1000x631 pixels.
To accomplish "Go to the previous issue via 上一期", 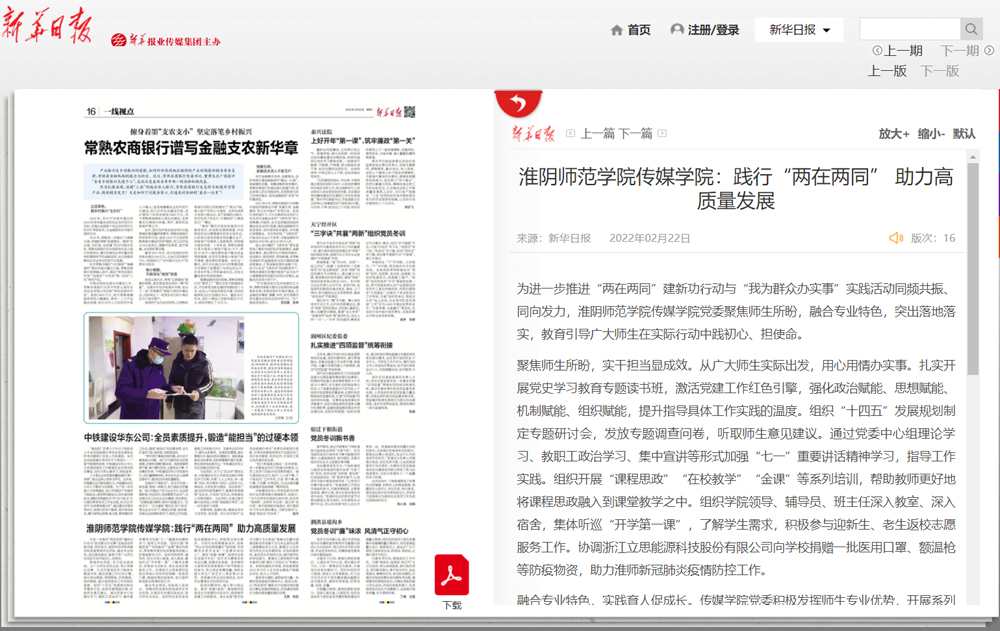I will click(902, 50).
